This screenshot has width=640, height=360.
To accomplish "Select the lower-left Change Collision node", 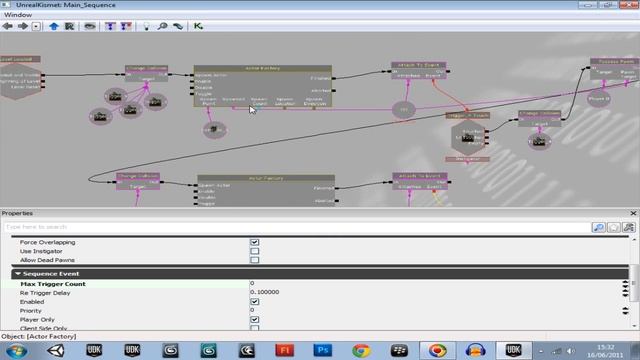I will (138, 181).
